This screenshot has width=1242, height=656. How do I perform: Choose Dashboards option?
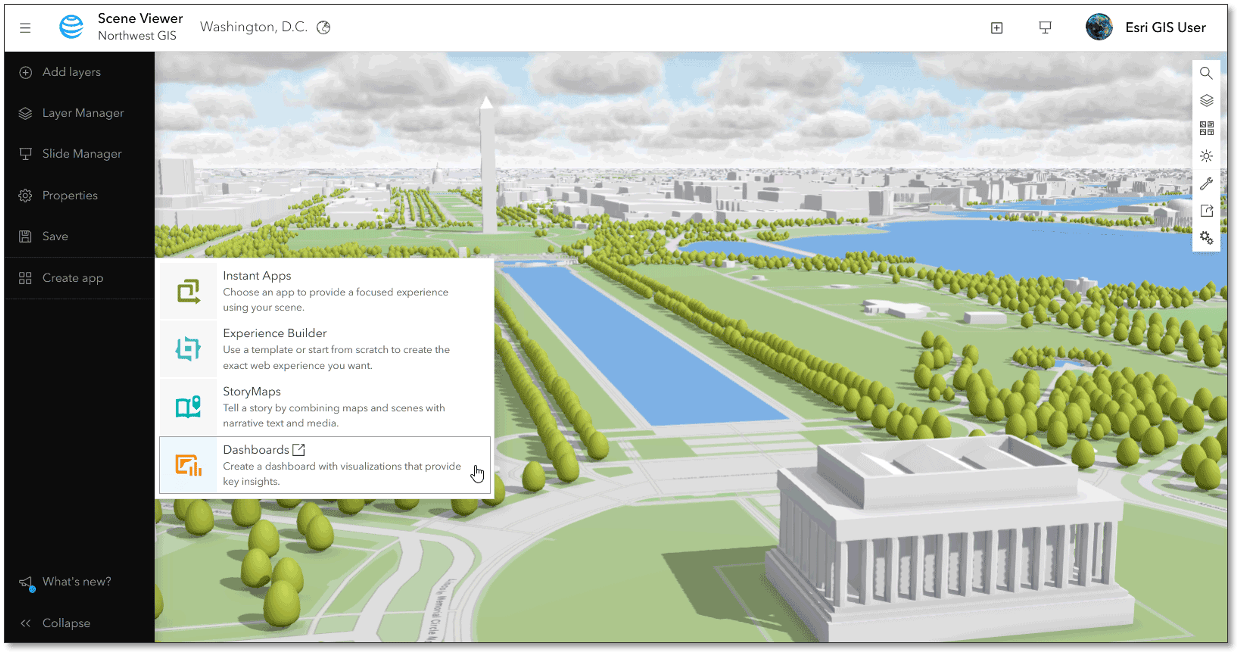[x=326, y=465]
